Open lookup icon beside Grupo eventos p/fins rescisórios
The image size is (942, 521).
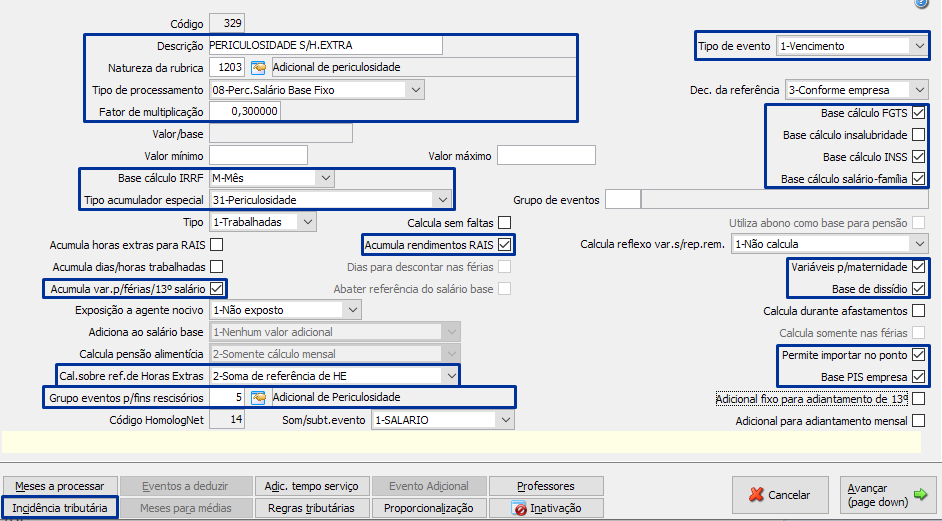[x=258, y=397]
